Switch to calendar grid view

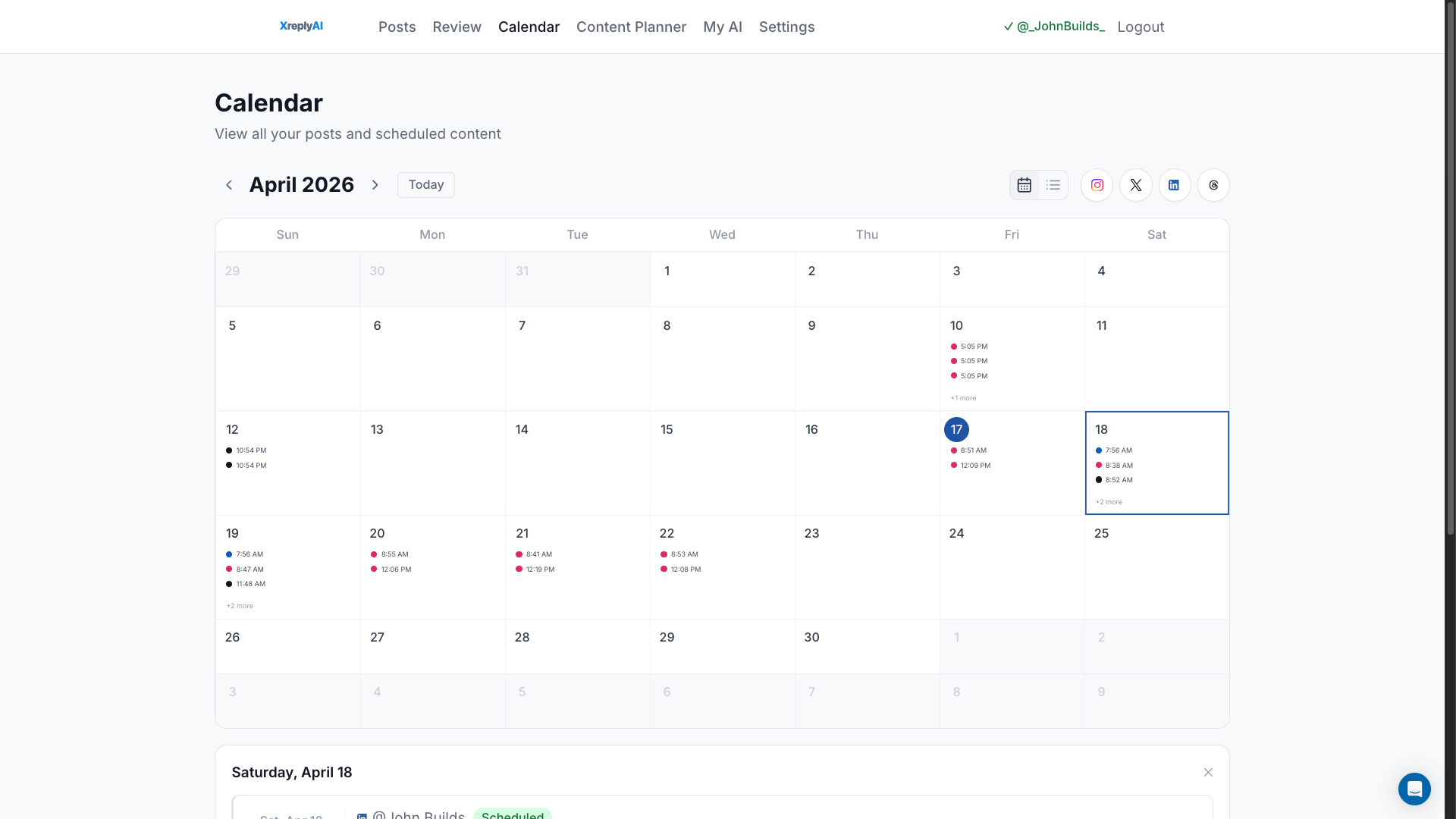[1025, 185]
